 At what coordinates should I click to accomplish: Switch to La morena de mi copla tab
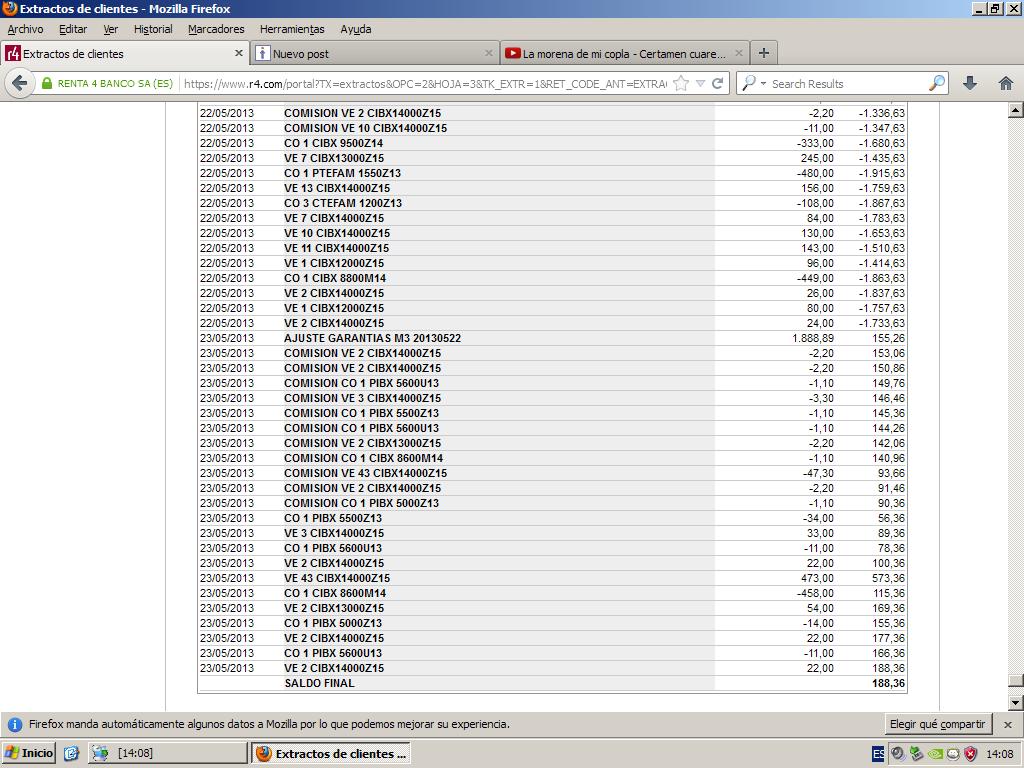coord(625,54)
